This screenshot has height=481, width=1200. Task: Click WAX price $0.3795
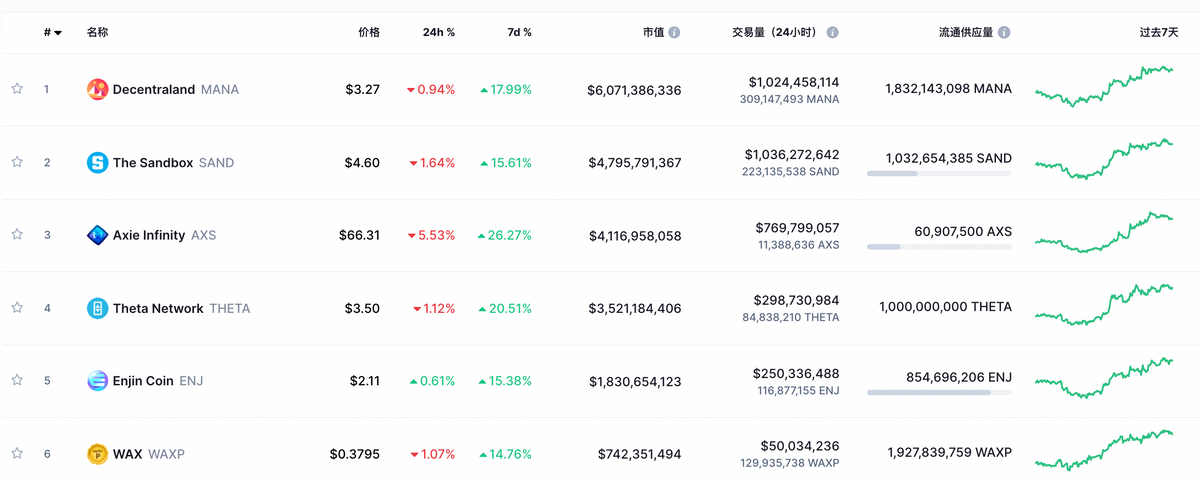click(x=355, y=454)
